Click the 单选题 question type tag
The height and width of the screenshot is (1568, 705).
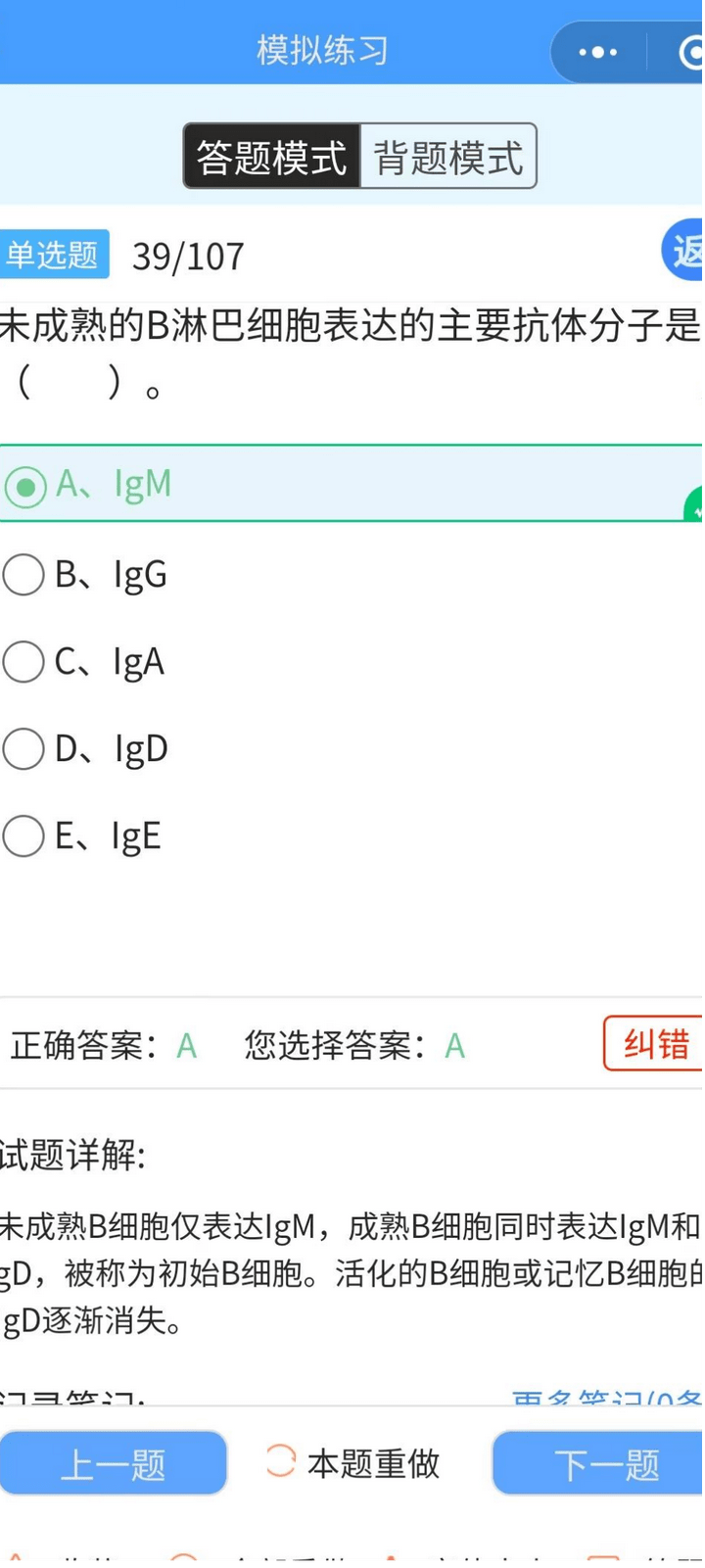pos(53,256)
